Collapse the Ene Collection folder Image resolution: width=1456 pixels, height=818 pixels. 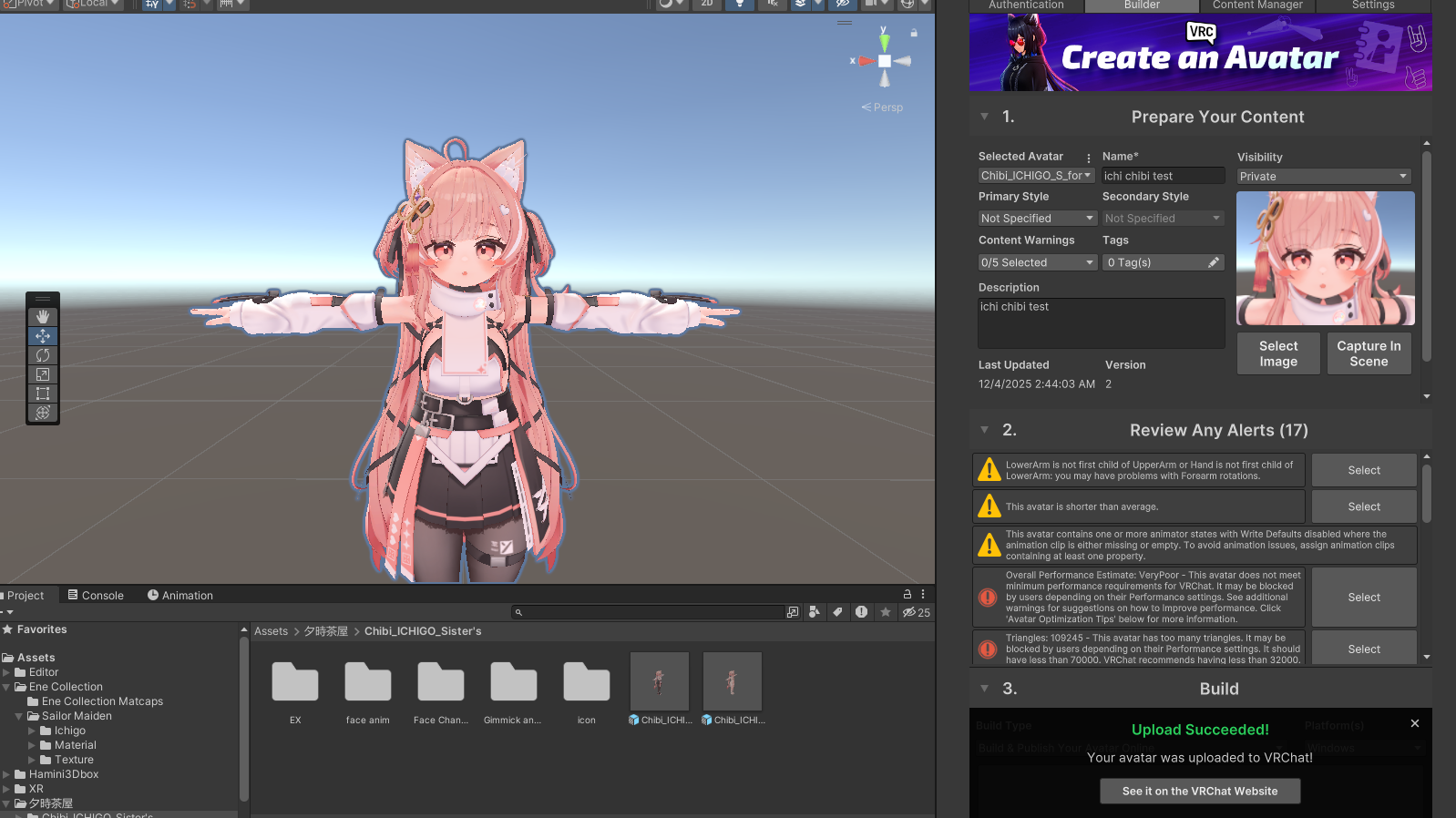pos(6,687)
